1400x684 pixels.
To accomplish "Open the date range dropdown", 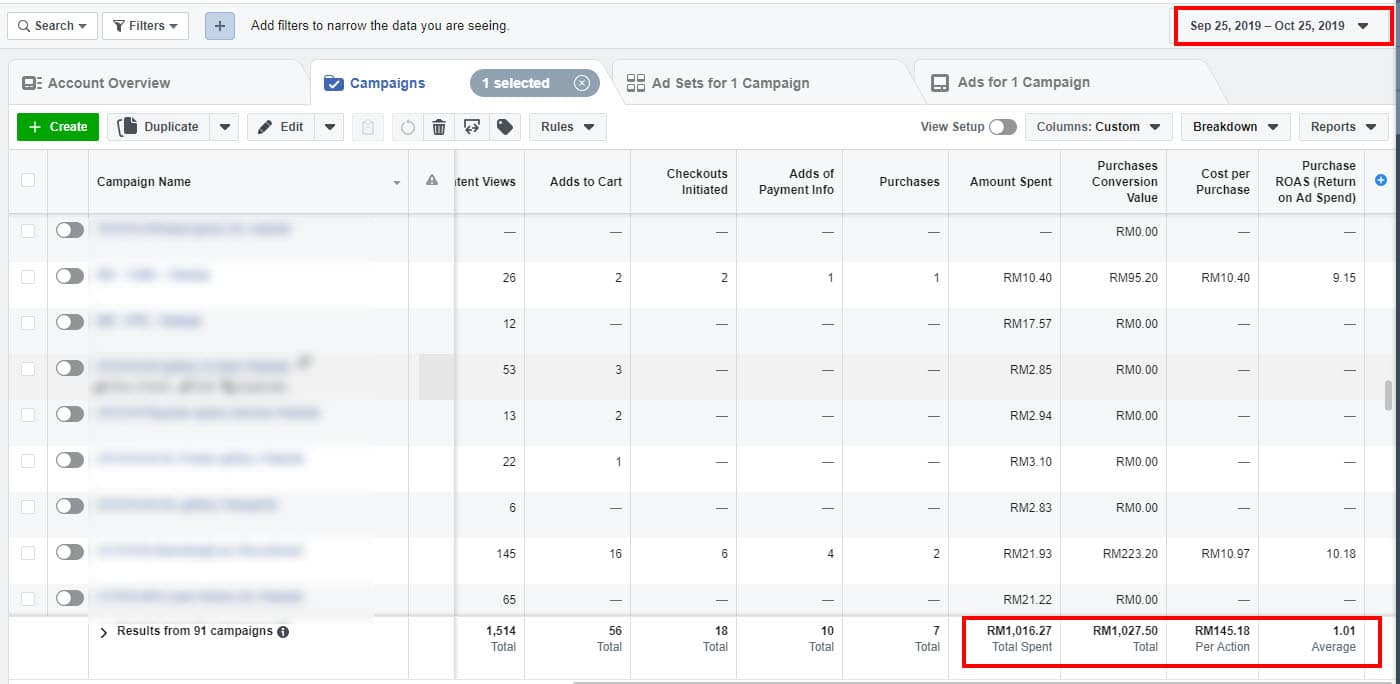I will (x=1280, y=26).
